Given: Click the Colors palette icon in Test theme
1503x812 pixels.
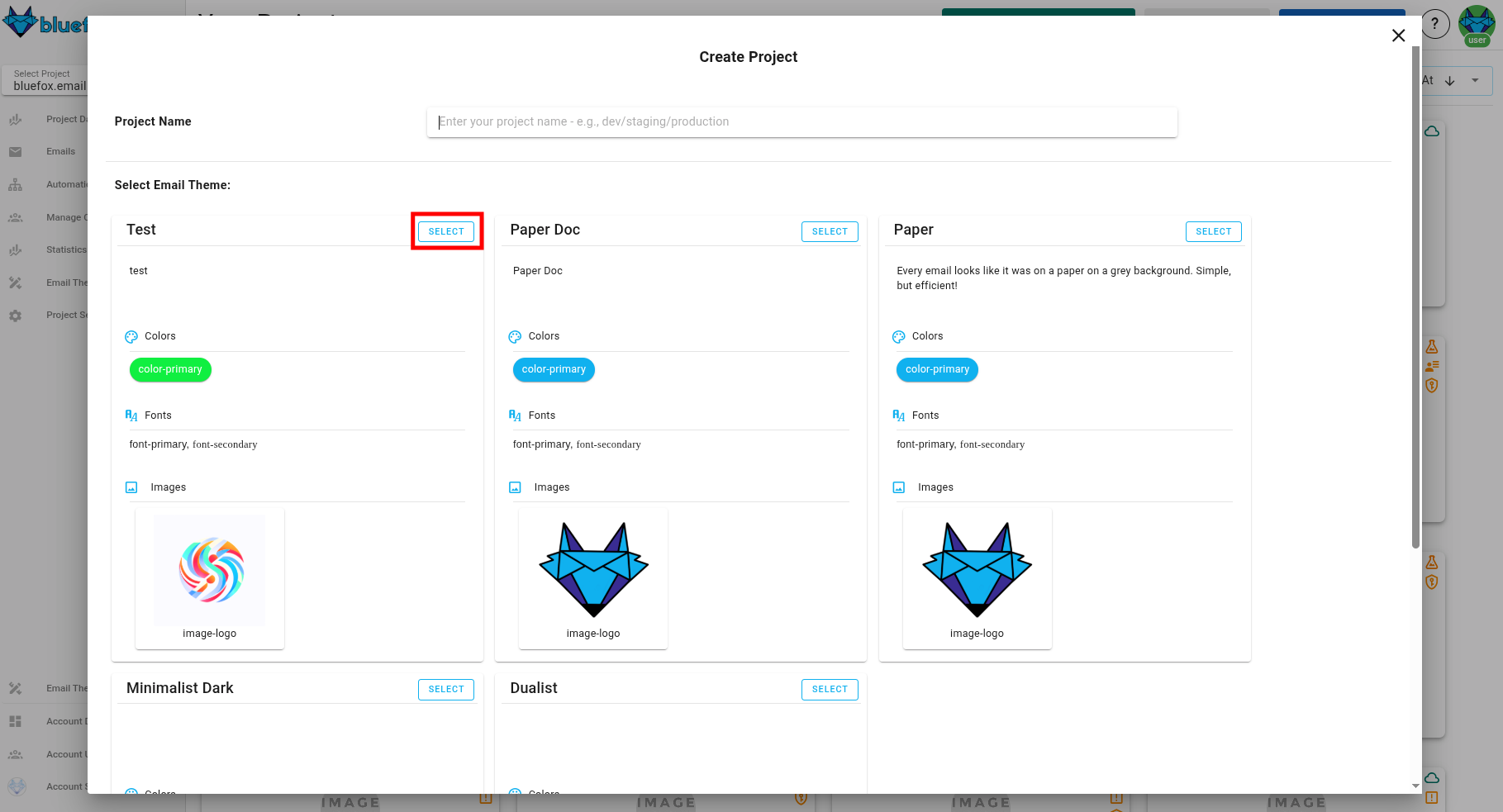Looking at the screenshot, I should (x=131, y=336).
